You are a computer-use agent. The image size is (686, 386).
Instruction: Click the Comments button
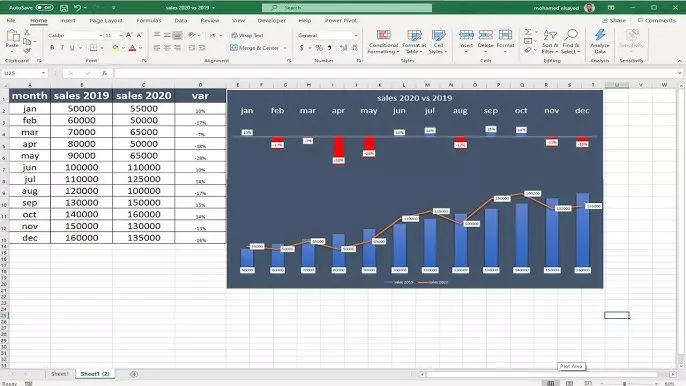coord(656,21)
